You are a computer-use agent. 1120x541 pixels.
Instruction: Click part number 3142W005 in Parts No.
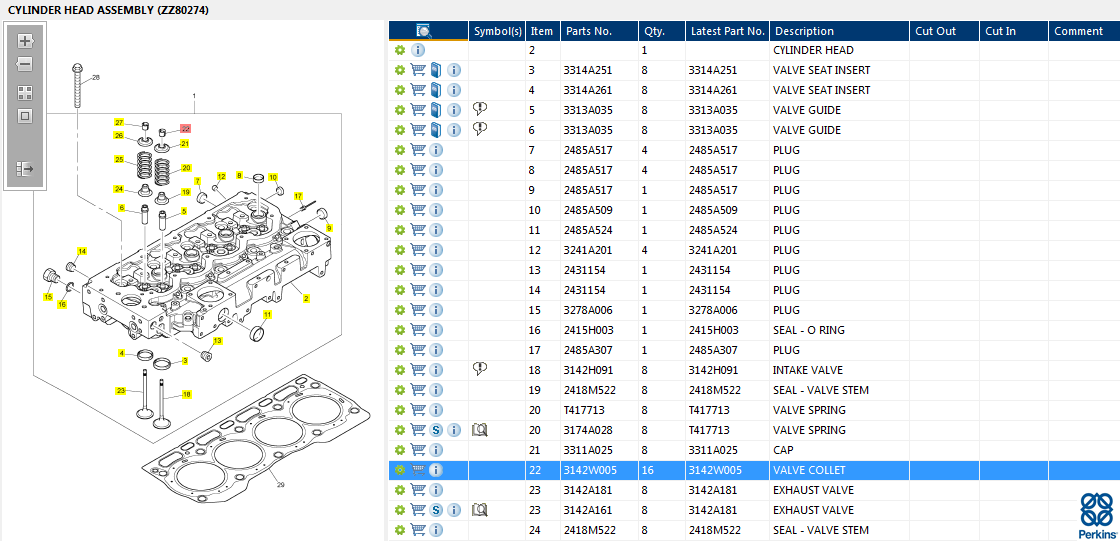point(590,470)
